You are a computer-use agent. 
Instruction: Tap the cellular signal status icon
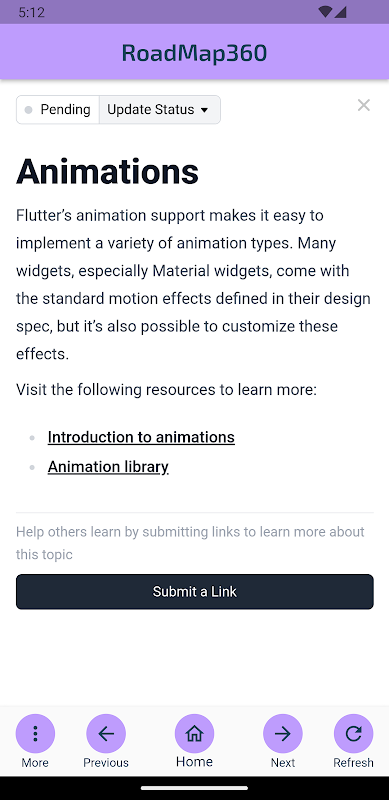[x=341, y=12]
